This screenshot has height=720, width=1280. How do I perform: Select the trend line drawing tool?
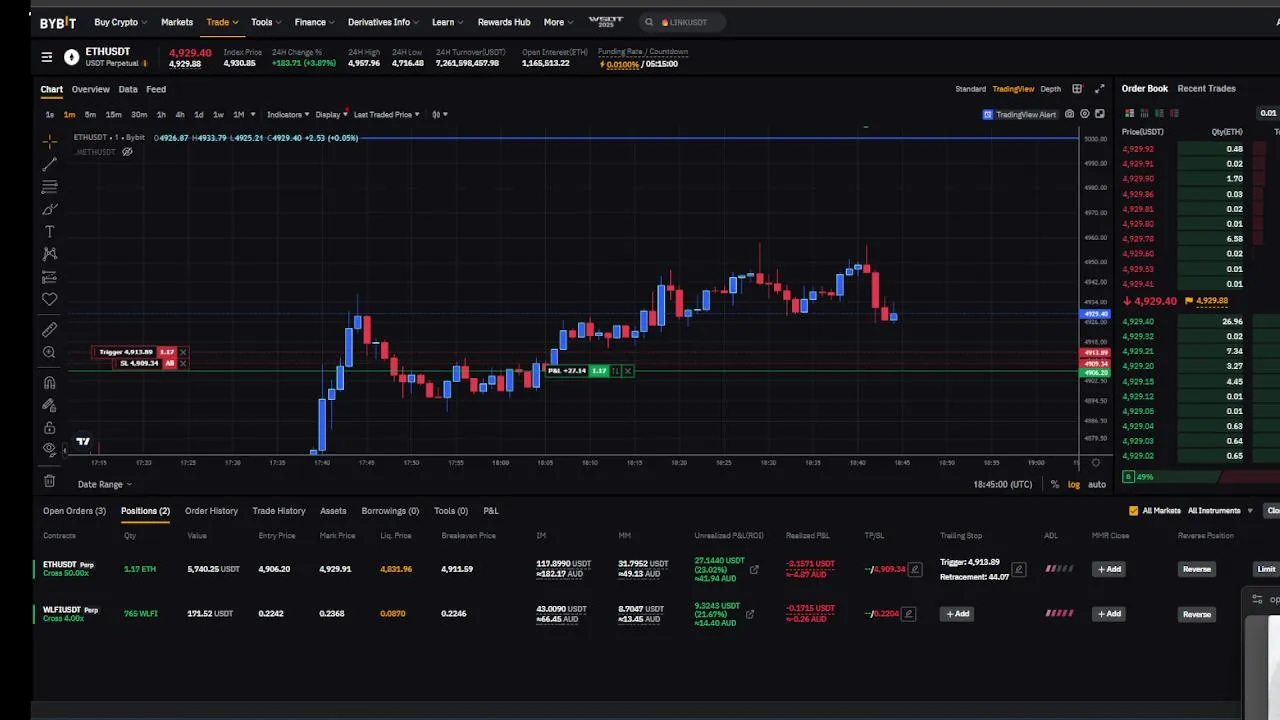(x=49, y=163)
